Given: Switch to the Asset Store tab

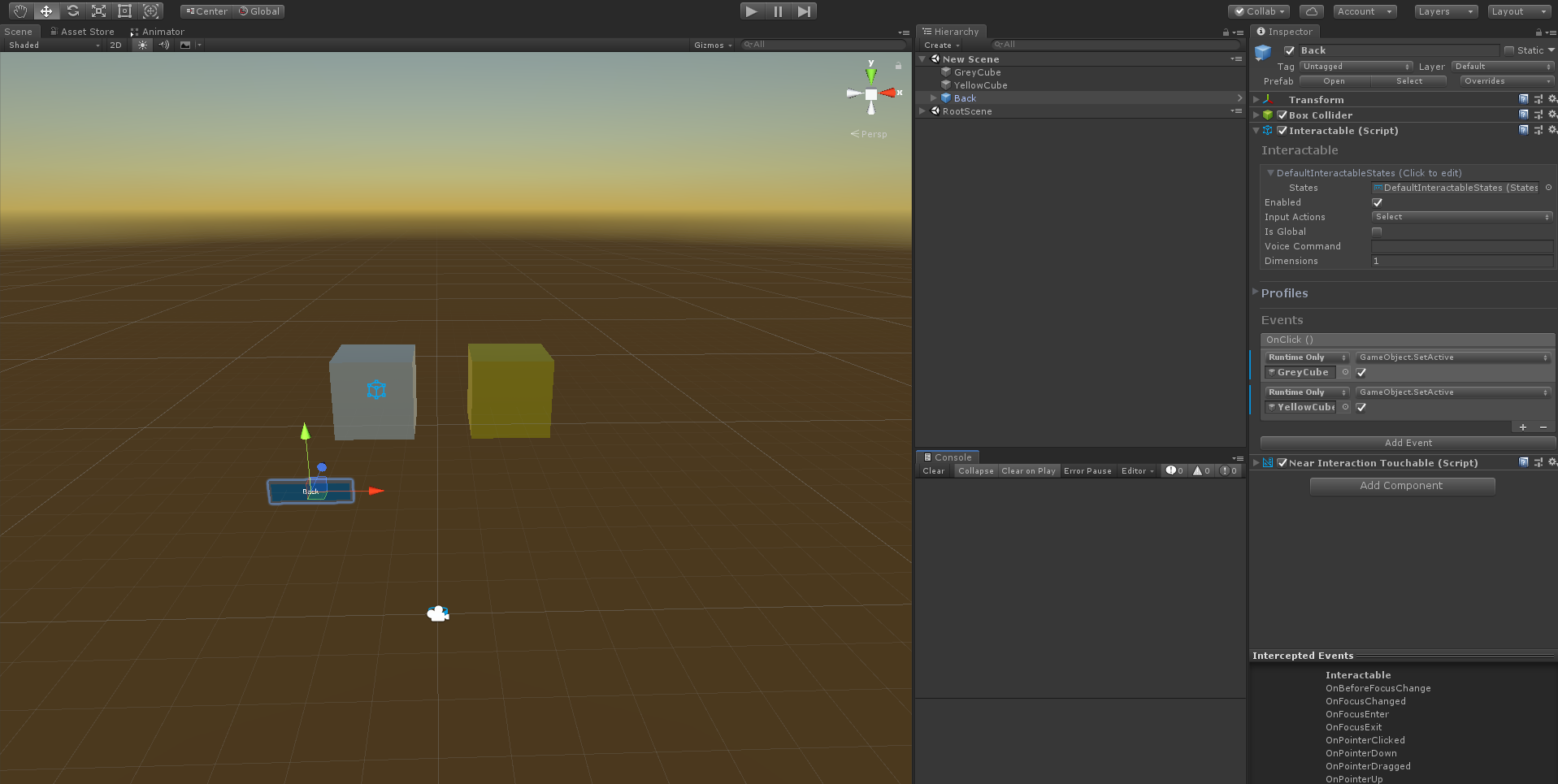Looking at the screenshot, I should coord(82,31).
